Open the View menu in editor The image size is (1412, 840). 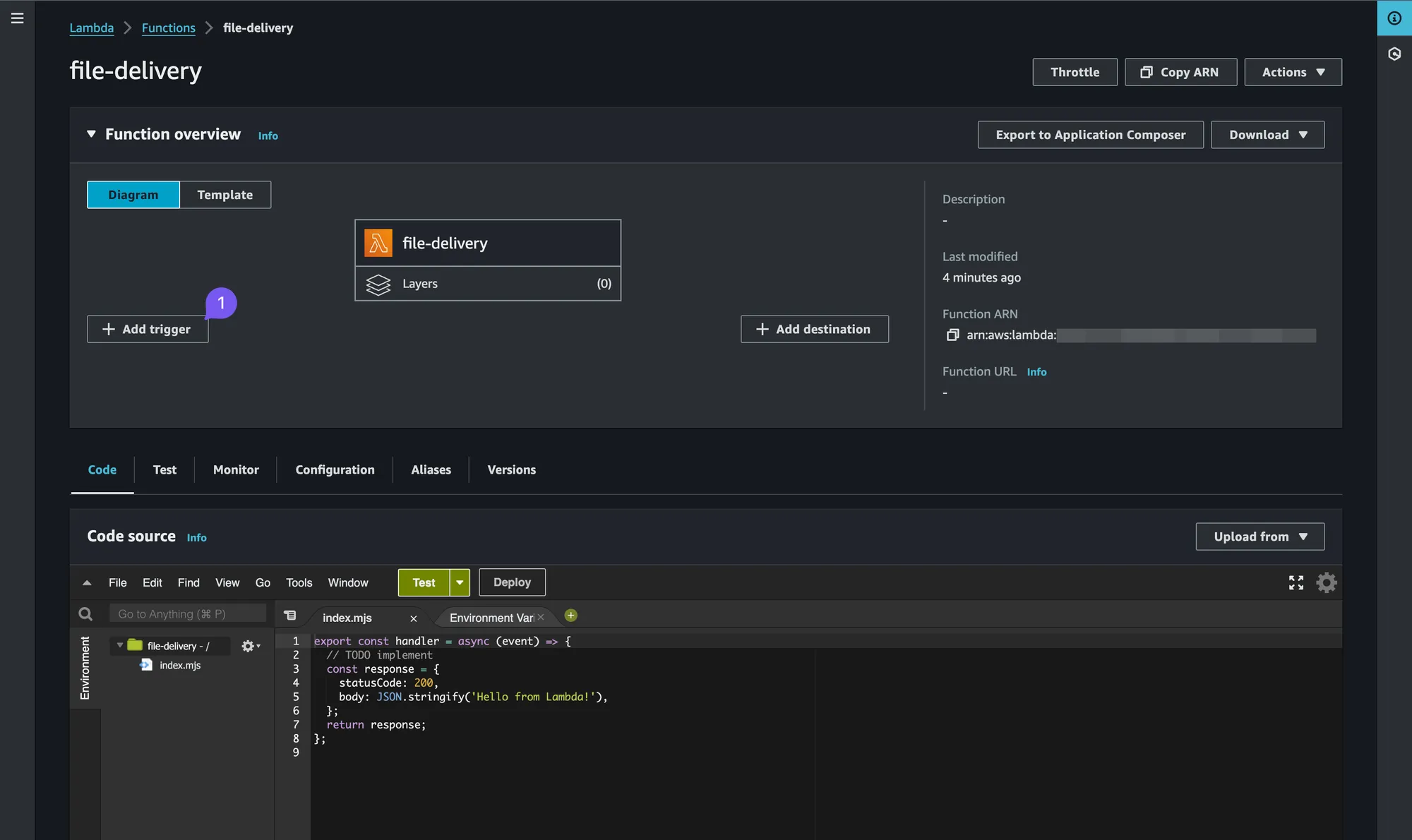click(227, 583)
